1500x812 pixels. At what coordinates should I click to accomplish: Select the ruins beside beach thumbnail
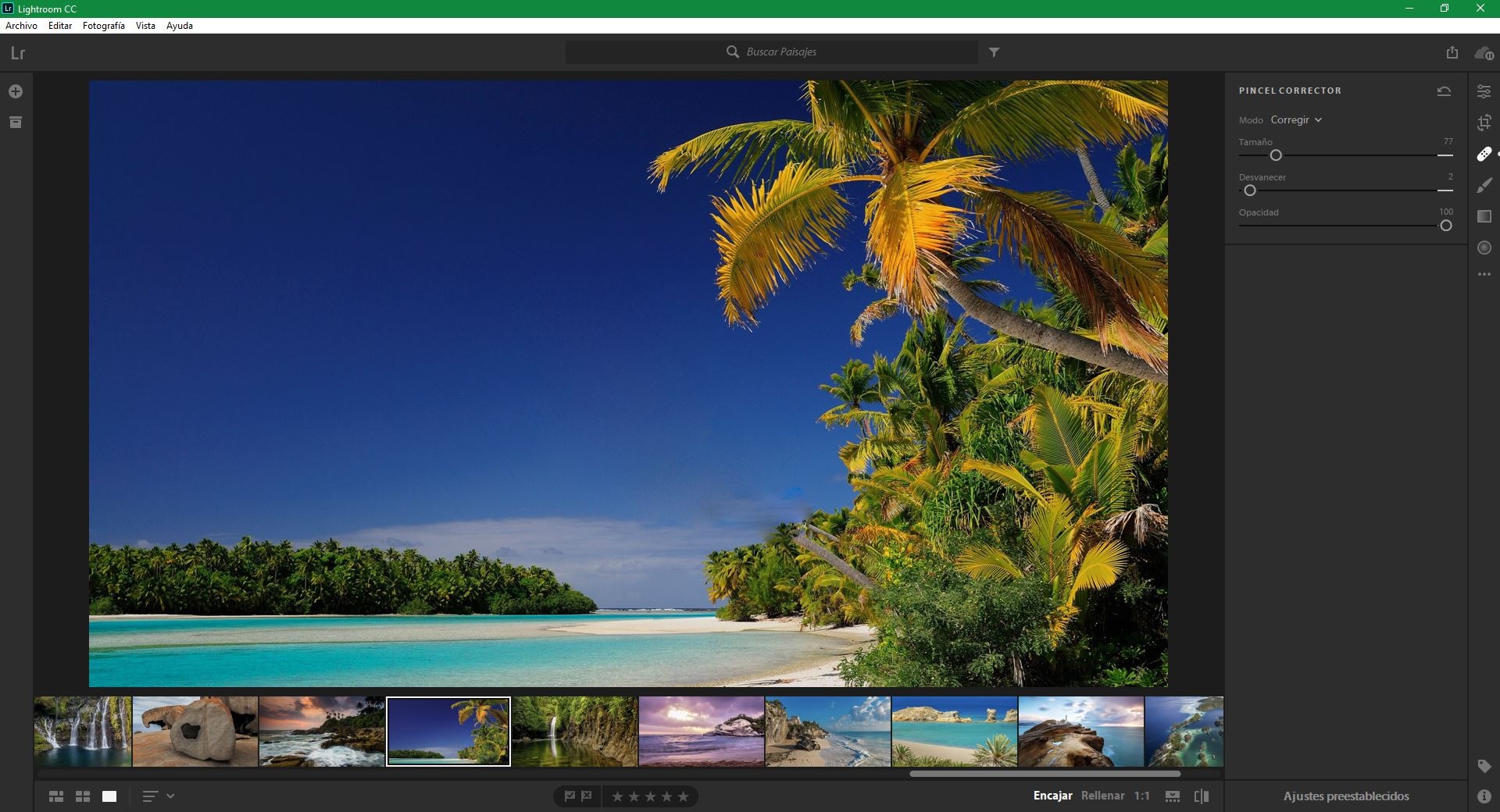point(828,732)
